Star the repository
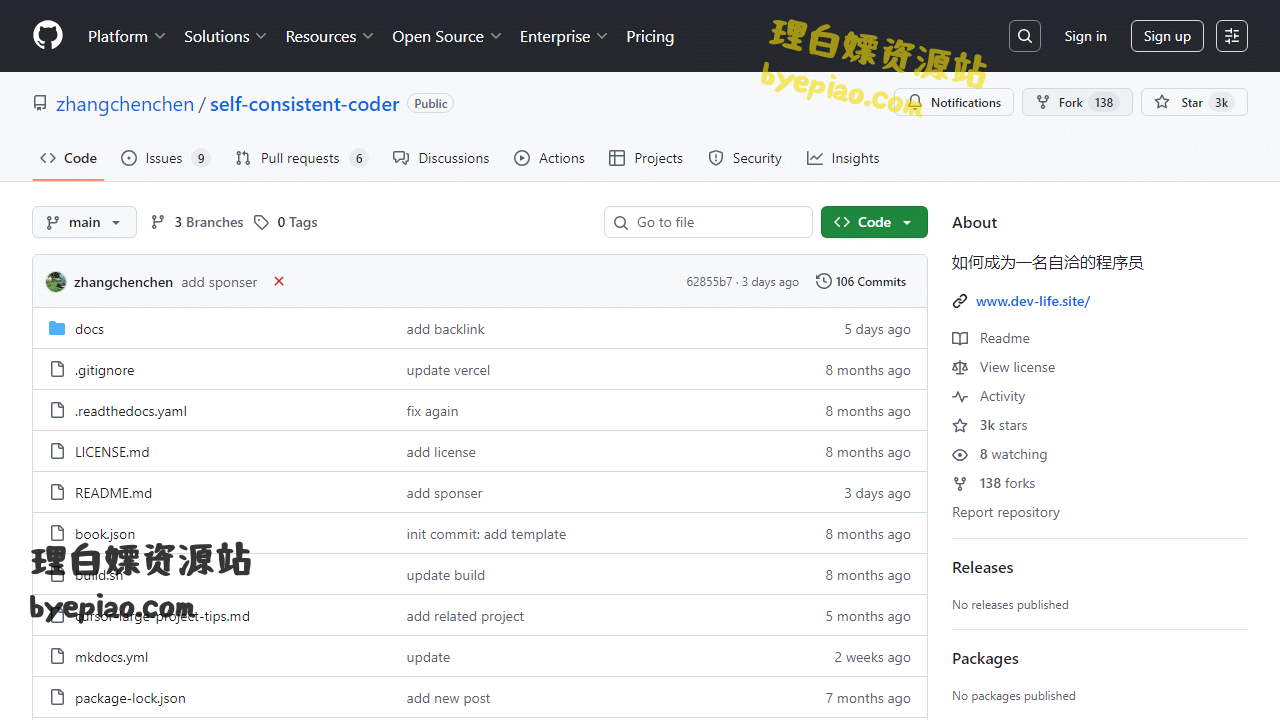This screenshot has height=720, width=1280. coord(1194,102)
